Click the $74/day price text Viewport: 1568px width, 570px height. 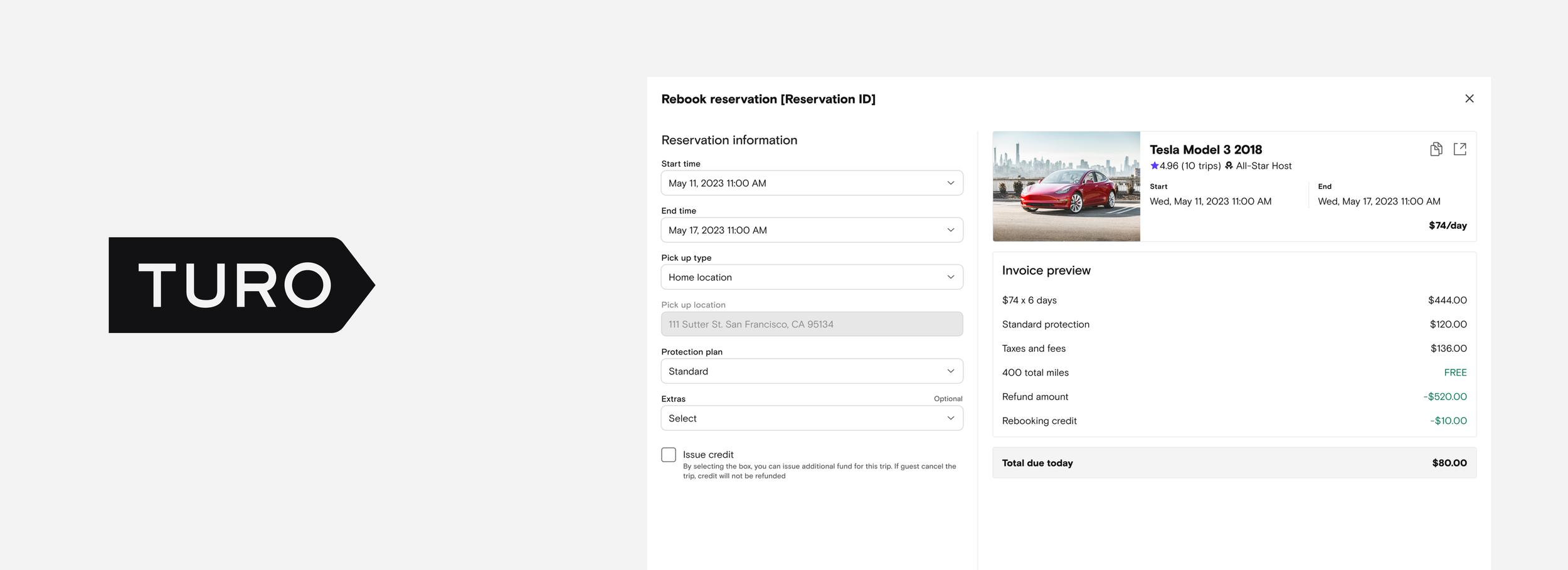[x=1448, y=225]
